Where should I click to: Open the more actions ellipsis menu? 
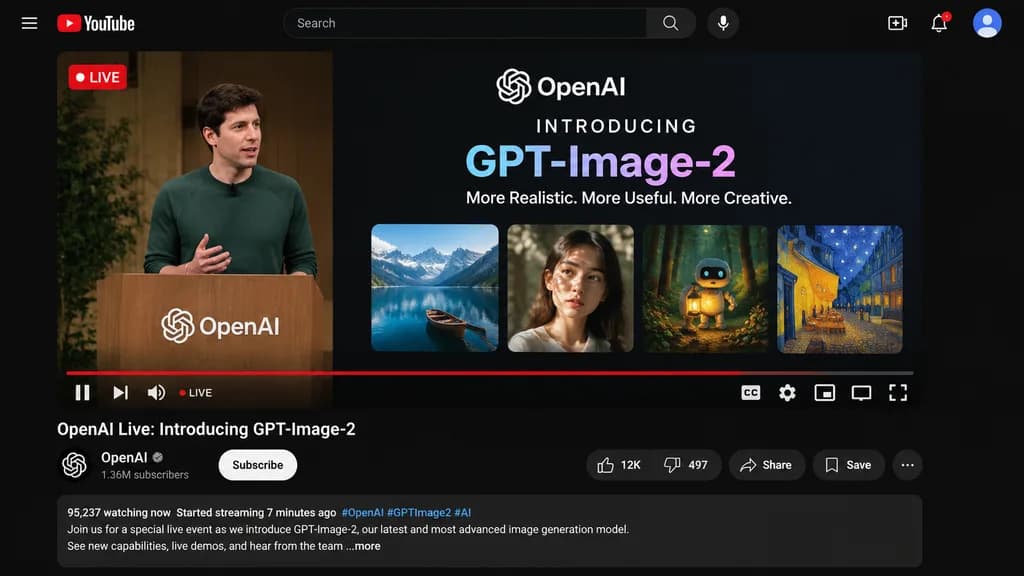pyautogui.click(x=907, y=465)
